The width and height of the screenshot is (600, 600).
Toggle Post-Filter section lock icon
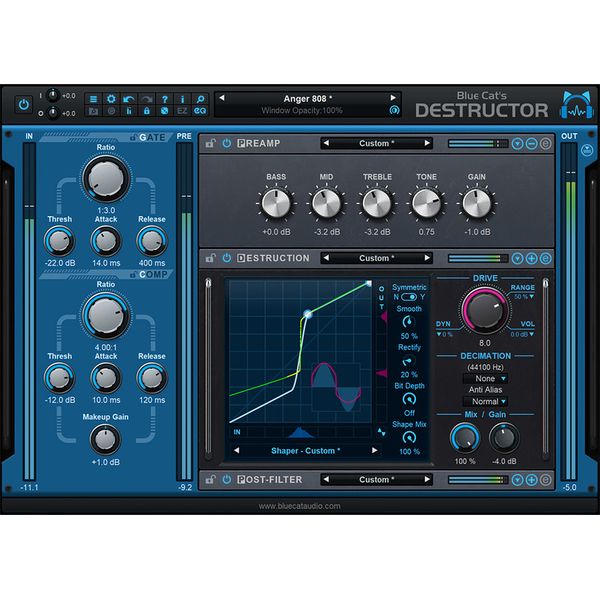tap(210, 480)
